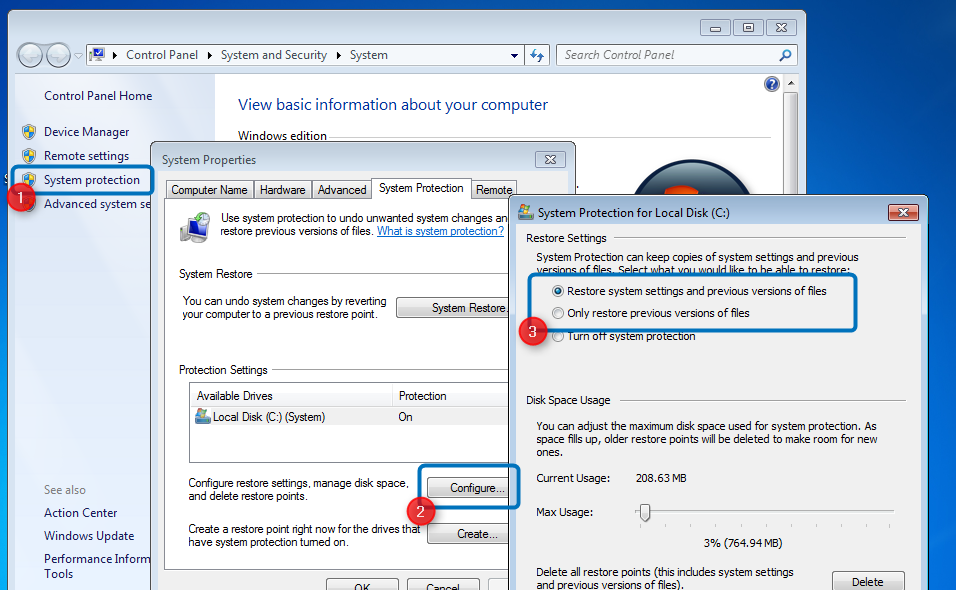Switch to the Hardware tab
The width and height of the screenshot is (956, 590).
click(282, 190)
